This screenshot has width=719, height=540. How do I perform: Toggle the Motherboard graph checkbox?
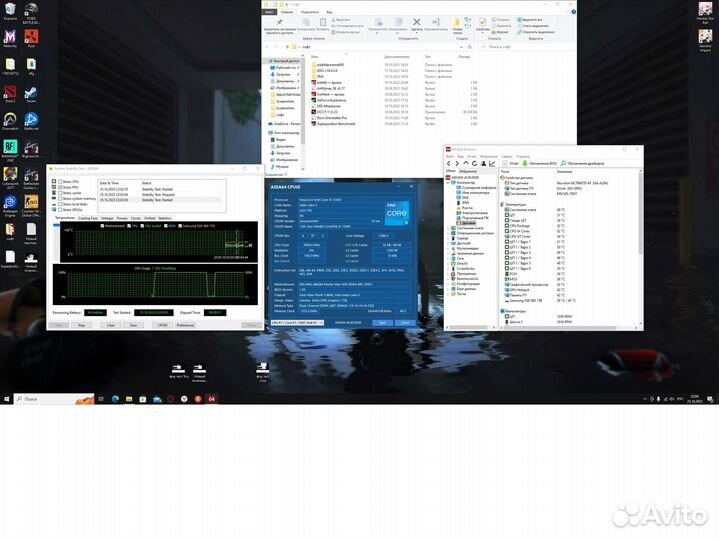[x=102, y=226]
